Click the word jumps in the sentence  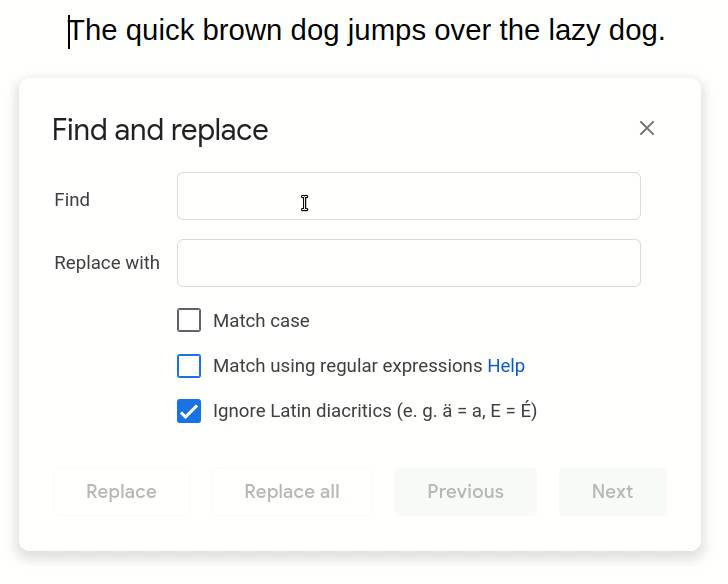click(386, 31)
